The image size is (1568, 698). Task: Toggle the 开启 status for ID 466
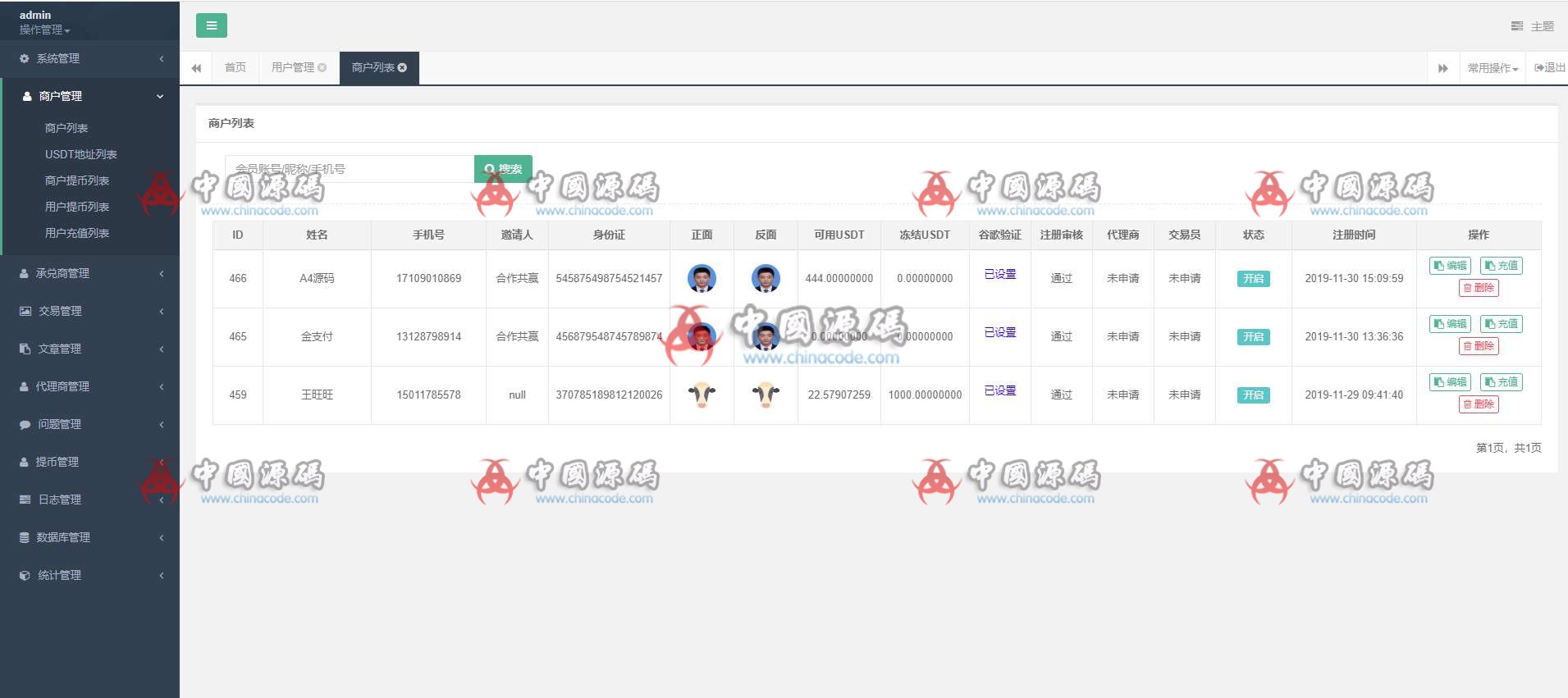click(x=1253, y=279)
